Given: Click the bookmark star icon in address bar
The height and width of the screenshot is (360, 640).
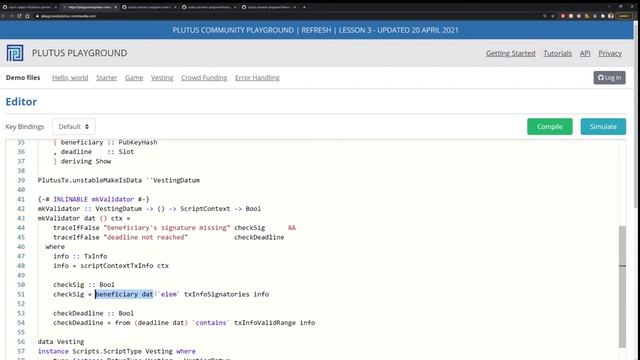Looking at the screenshot, I should tap(553, 16).
